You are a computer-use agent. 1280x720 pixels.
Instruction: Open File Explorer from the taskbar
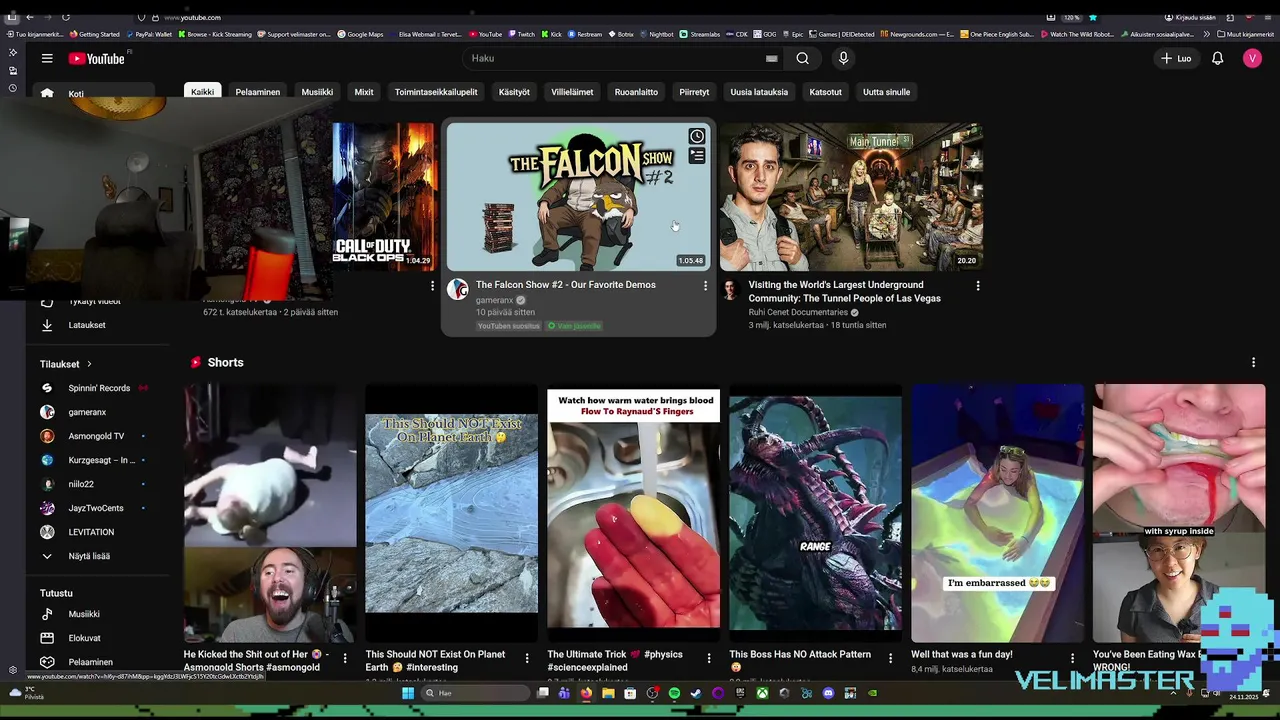[x=608, y=693]
